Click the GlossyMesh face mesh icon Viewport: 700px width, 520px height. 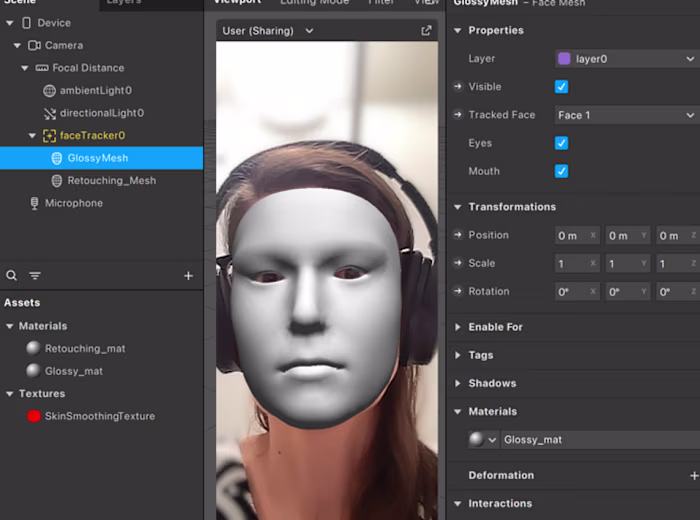pos(57,158)
